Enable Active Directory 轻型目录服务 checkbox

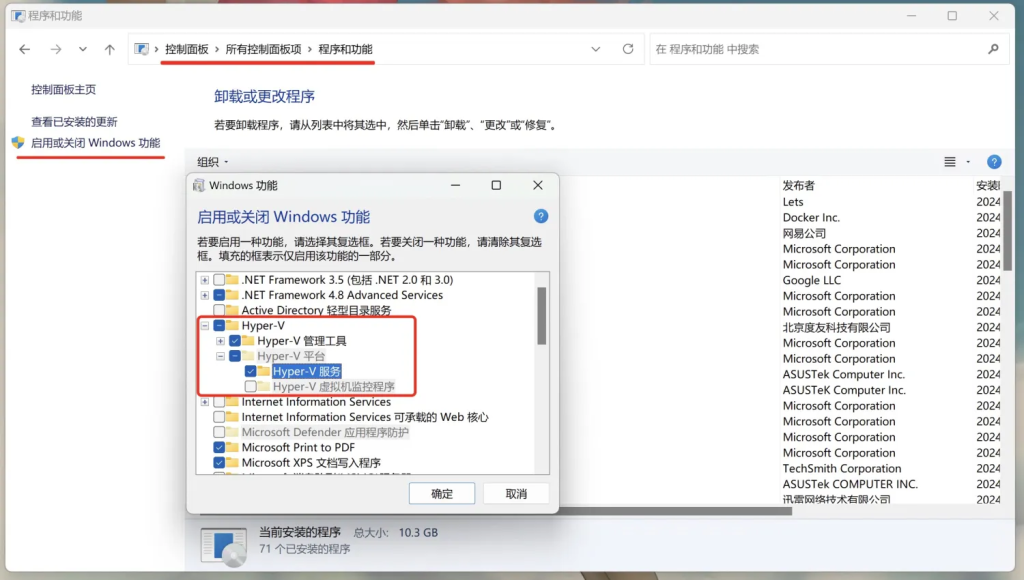click(x=219, y=310)
